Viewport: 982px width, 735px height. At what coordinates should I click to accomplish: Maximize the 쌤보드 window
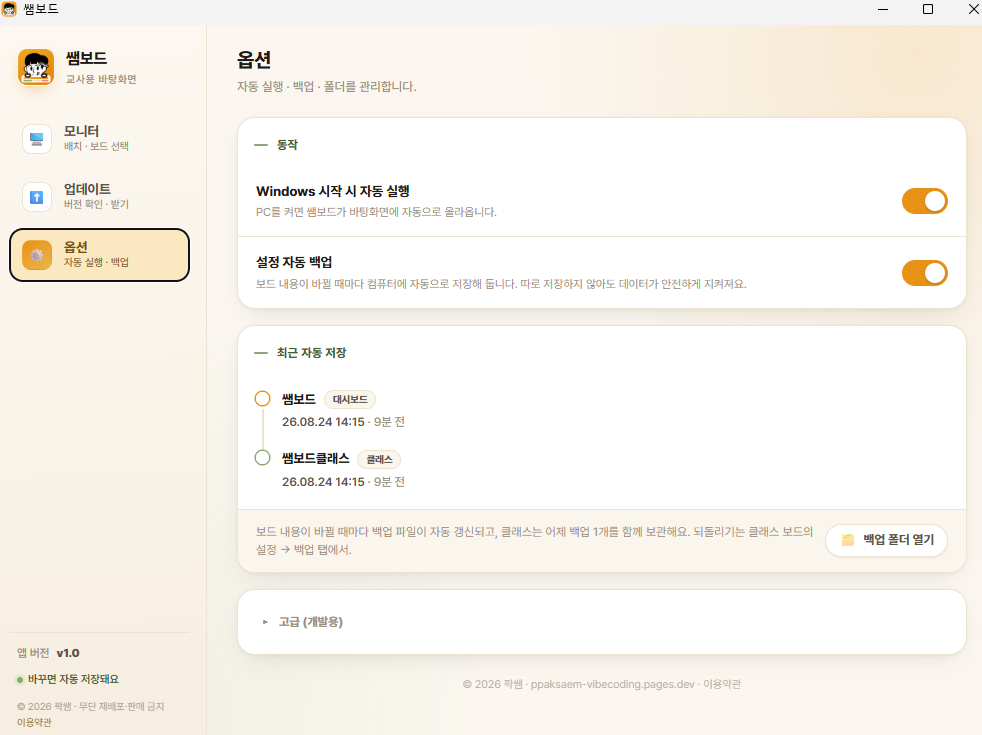(928, 9)
